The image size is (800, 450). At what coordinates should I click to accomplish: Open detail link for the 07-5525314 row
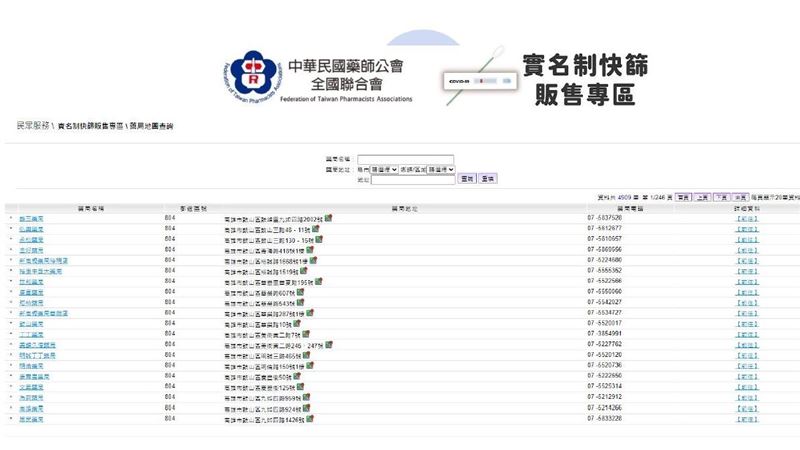click(x=747, y=387)
